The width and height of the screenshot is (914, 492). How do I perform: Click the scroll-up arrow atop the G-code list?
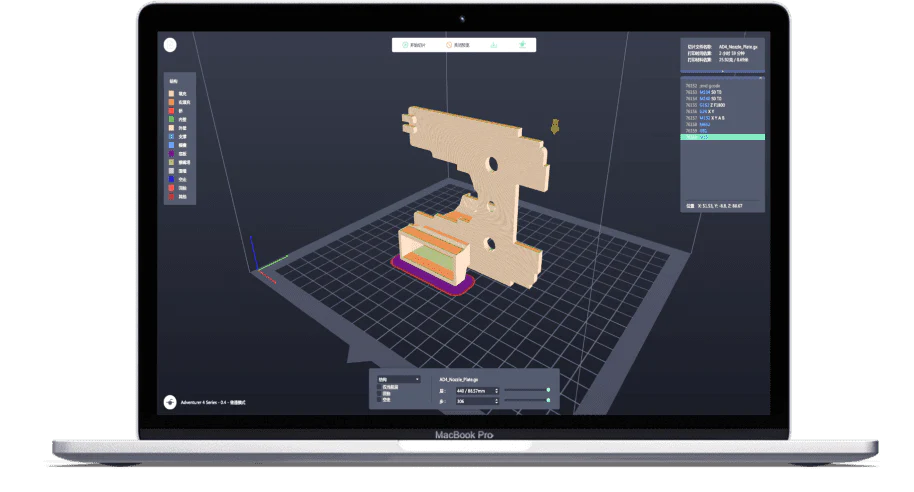point(761,78)
